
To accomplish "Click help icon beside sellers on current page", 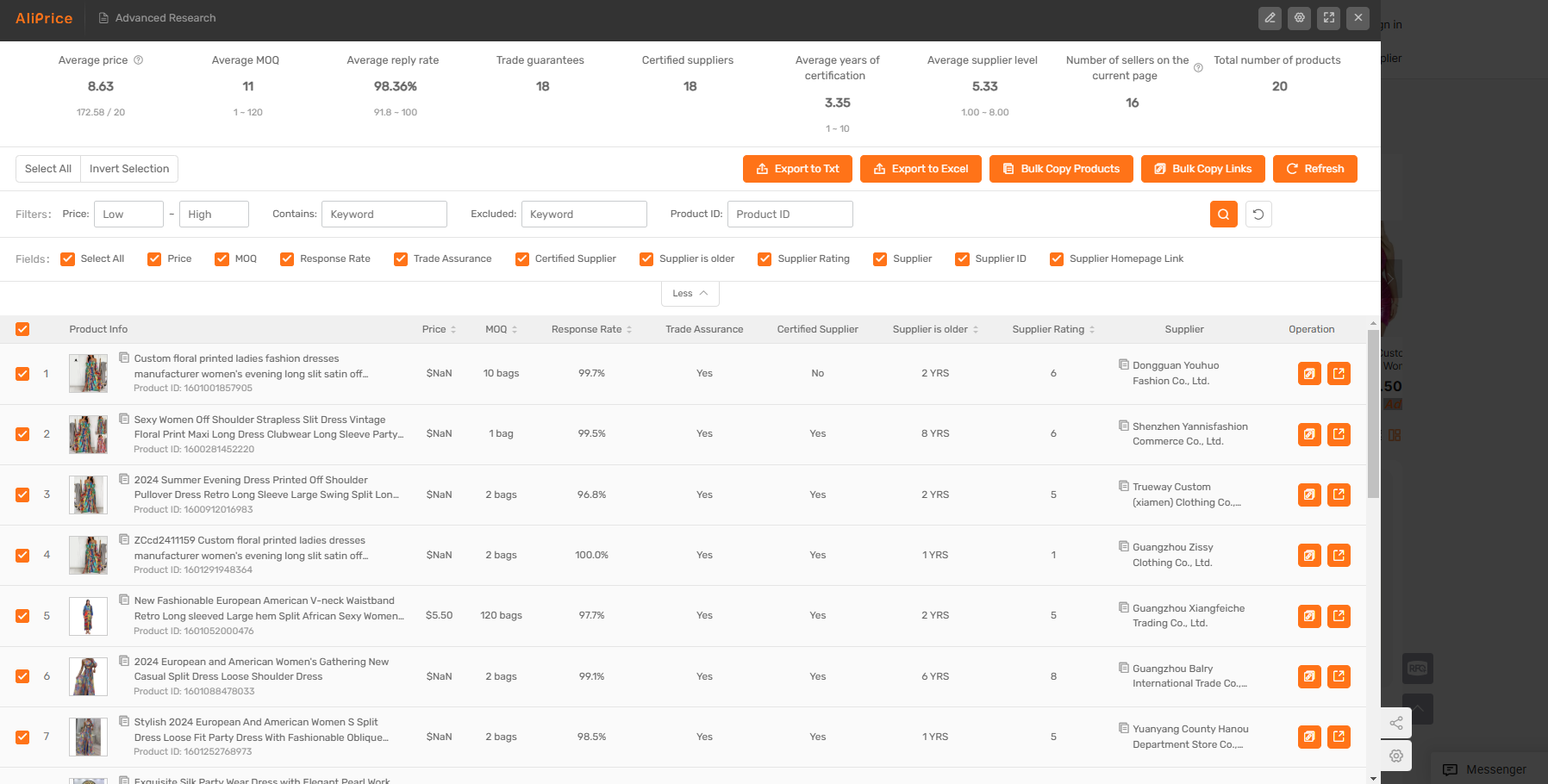I will click(1197, 67).
